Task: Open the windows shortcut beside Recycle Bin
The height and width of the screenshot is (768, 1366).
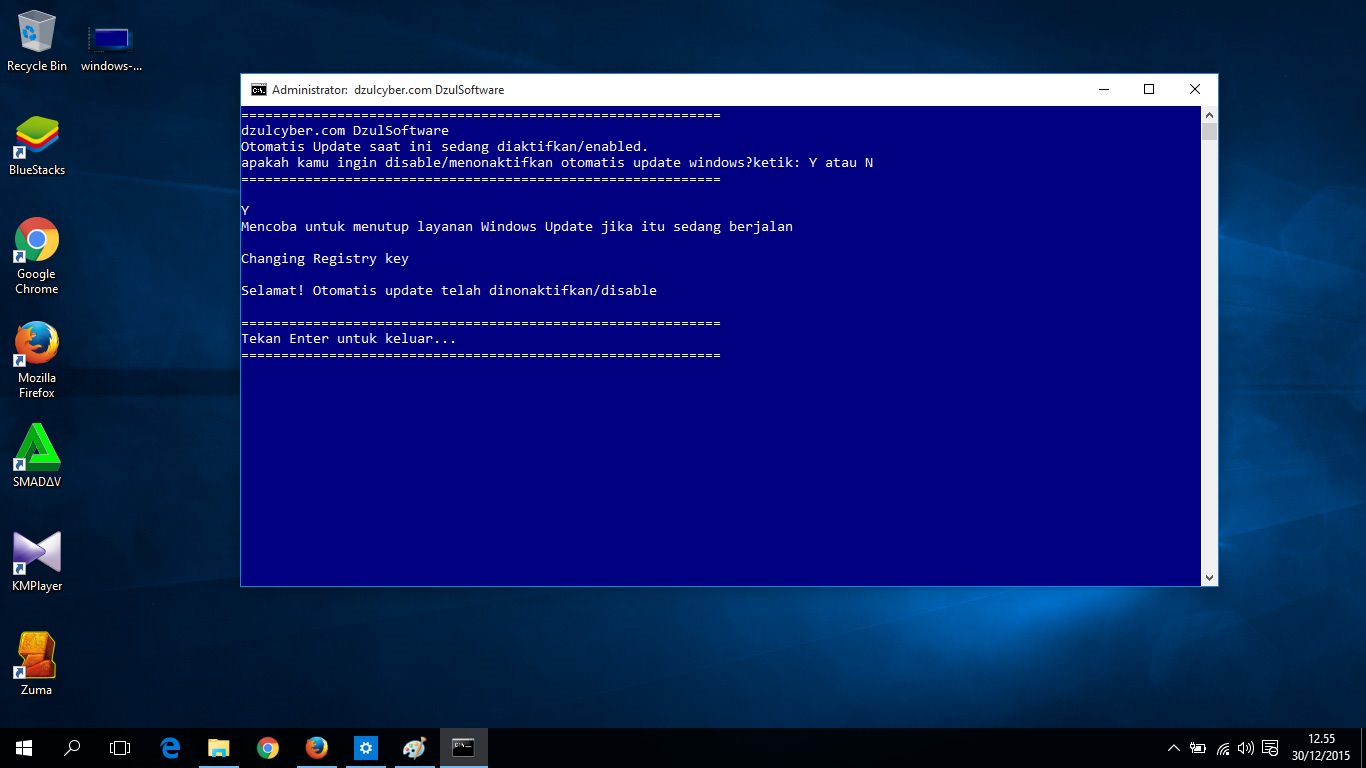Action: pyautogui.click(x=110, y=35)
